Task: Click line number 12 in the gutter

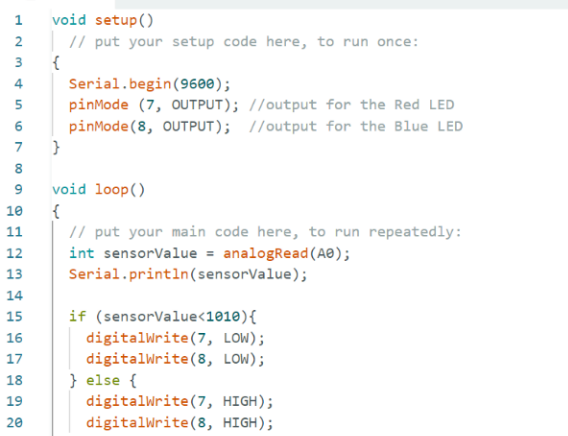Action: pyautogui.click(x=14, y=253)
